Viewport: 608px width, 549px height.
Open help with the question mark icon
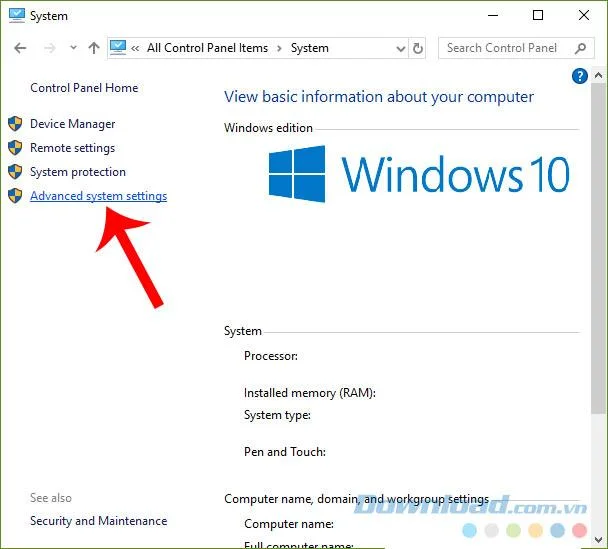580,76
